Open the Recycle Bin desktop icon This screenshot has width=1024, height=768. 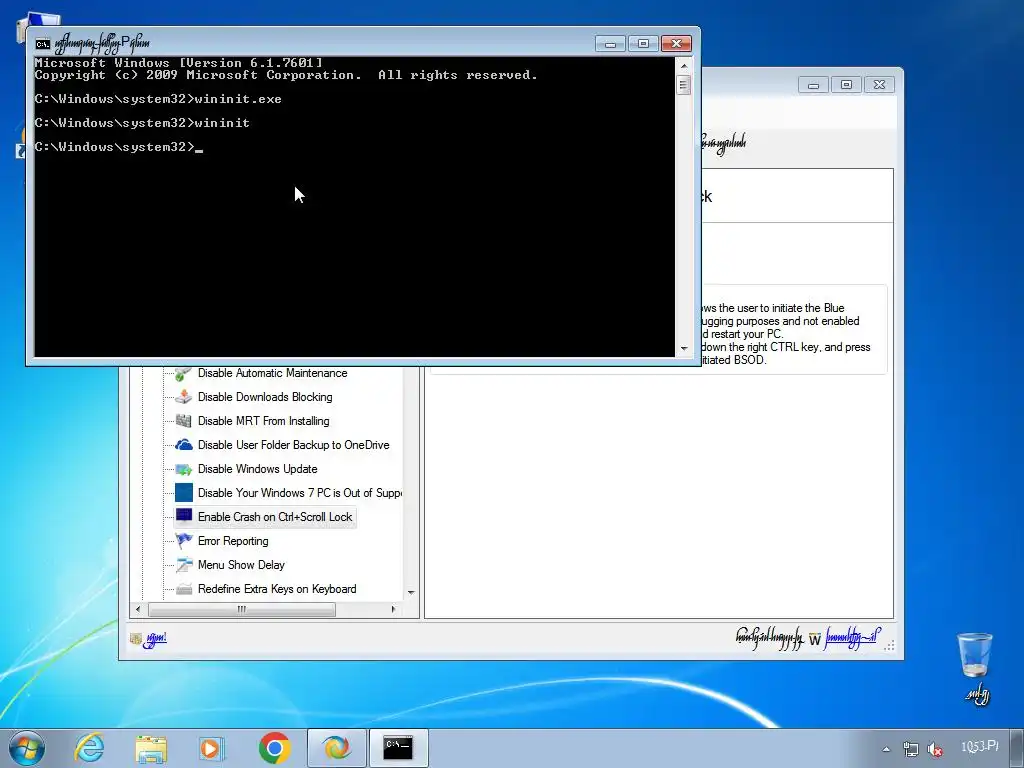point(975,655)
